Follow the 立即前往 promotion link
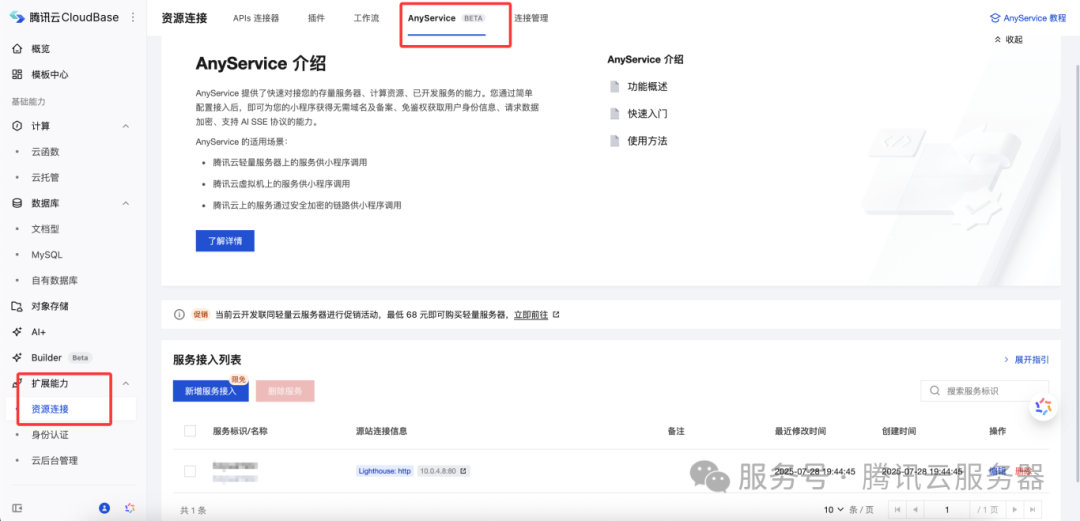The width and height of the screenshot is (1080, 521). [531, 314]
